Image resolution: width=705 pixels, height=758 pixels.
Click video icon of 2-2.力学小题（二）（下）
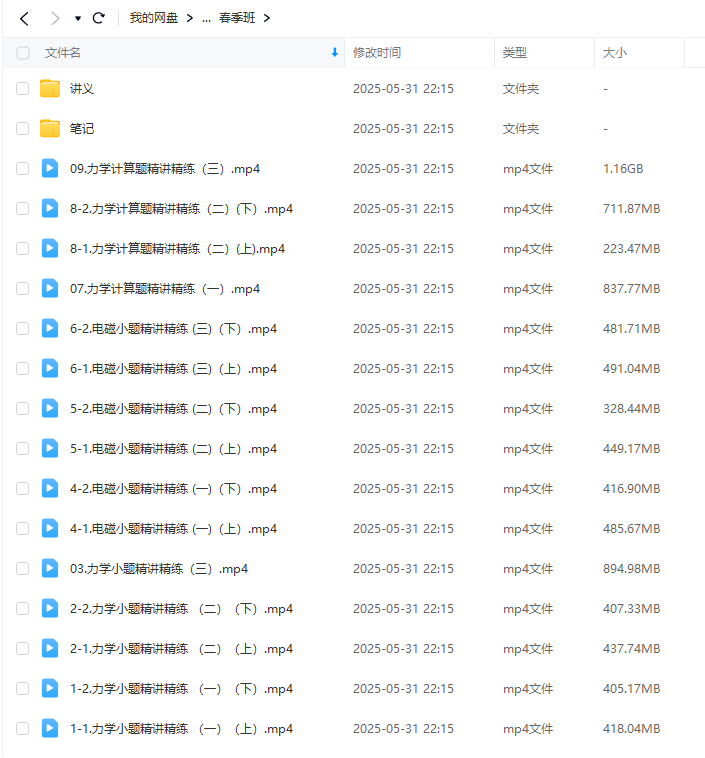[50, 609]
